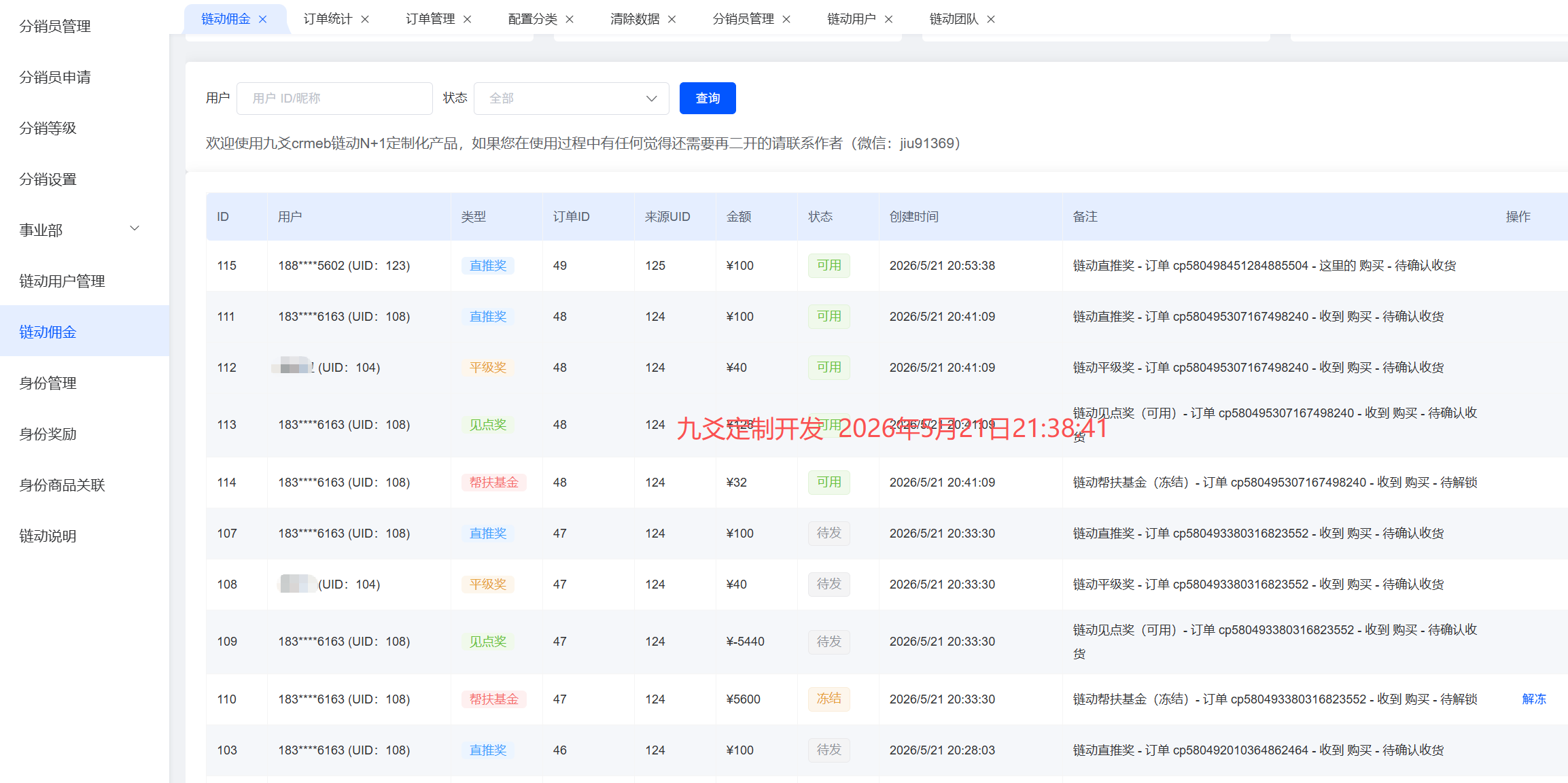Close the 分销员管理 tab
Viewport: 1568px width, 783px height.
coord(786,20)
